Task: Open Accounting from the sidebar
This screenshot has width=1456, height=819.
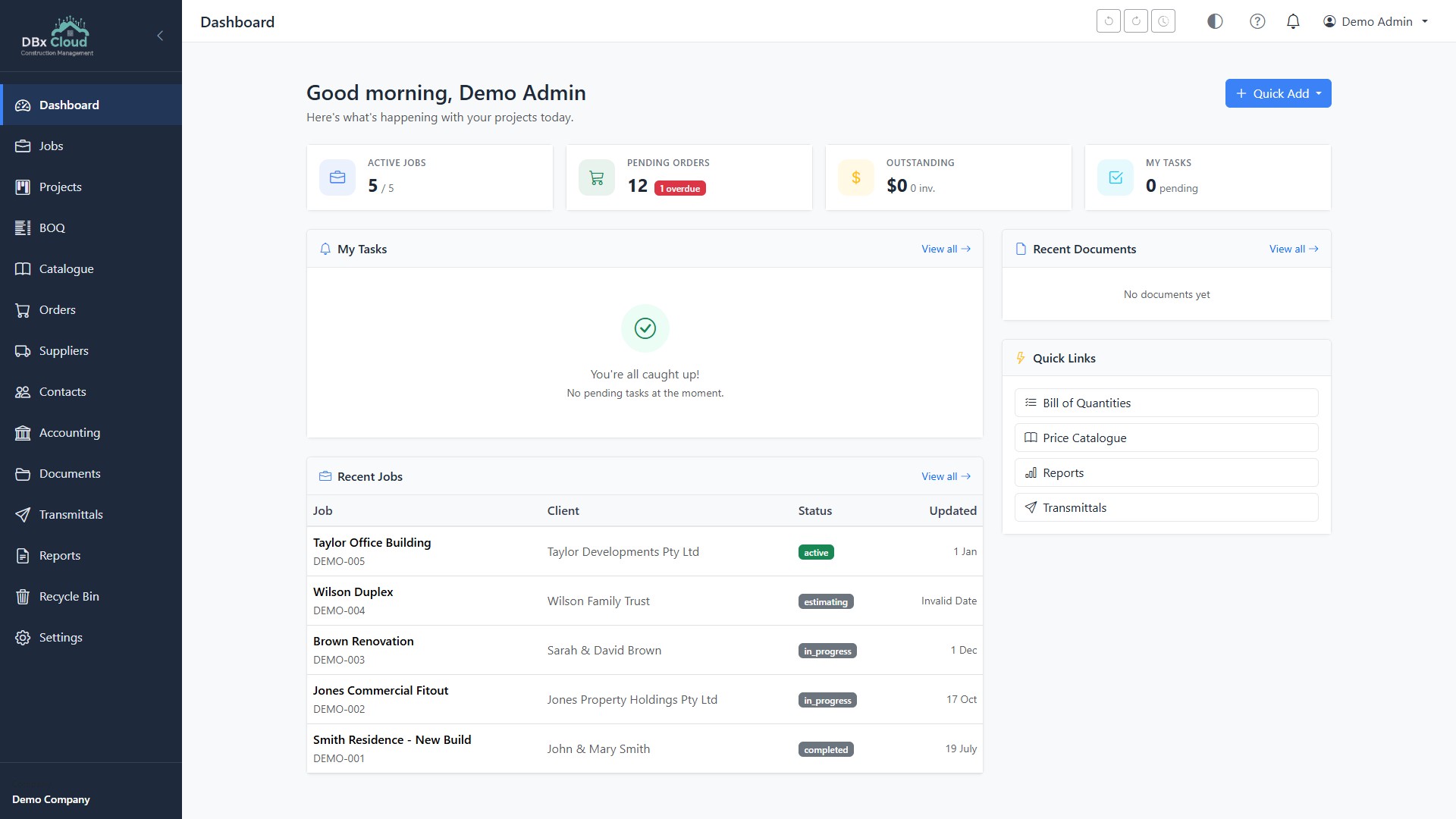Action: pos(69,432)
